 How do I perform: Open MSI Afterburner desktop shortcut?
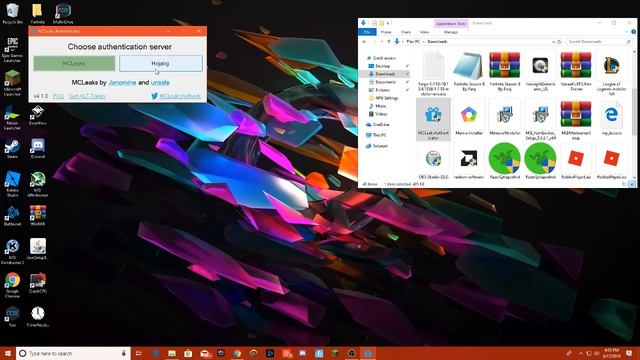point(38,184)
